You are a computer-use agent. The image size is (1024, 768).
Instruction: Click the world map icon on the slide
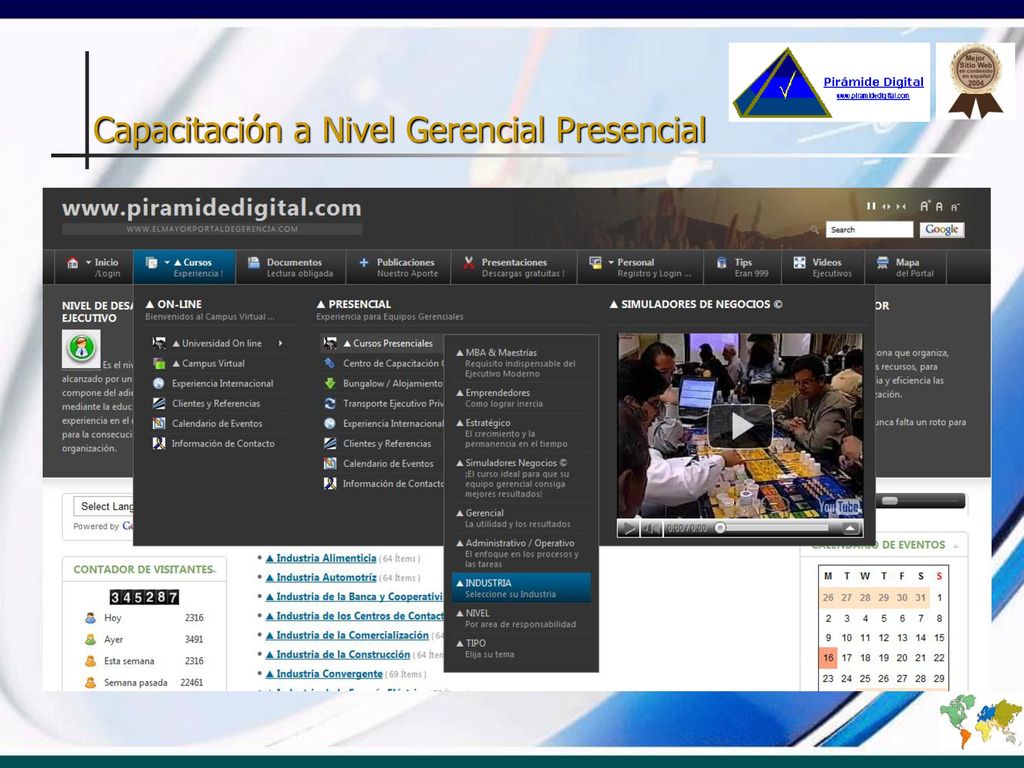coord(981,720)
